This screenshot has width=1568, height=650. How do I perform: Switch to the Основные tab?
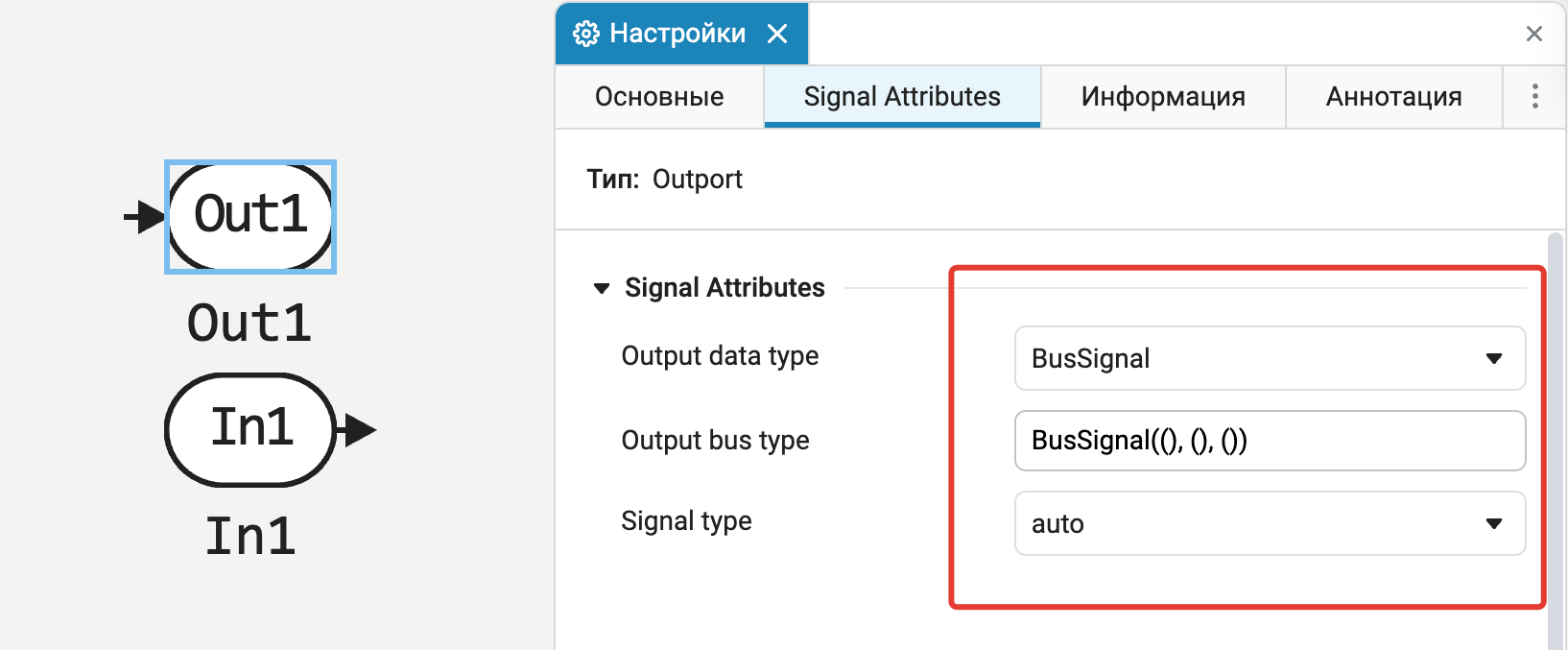coord(659,97)
